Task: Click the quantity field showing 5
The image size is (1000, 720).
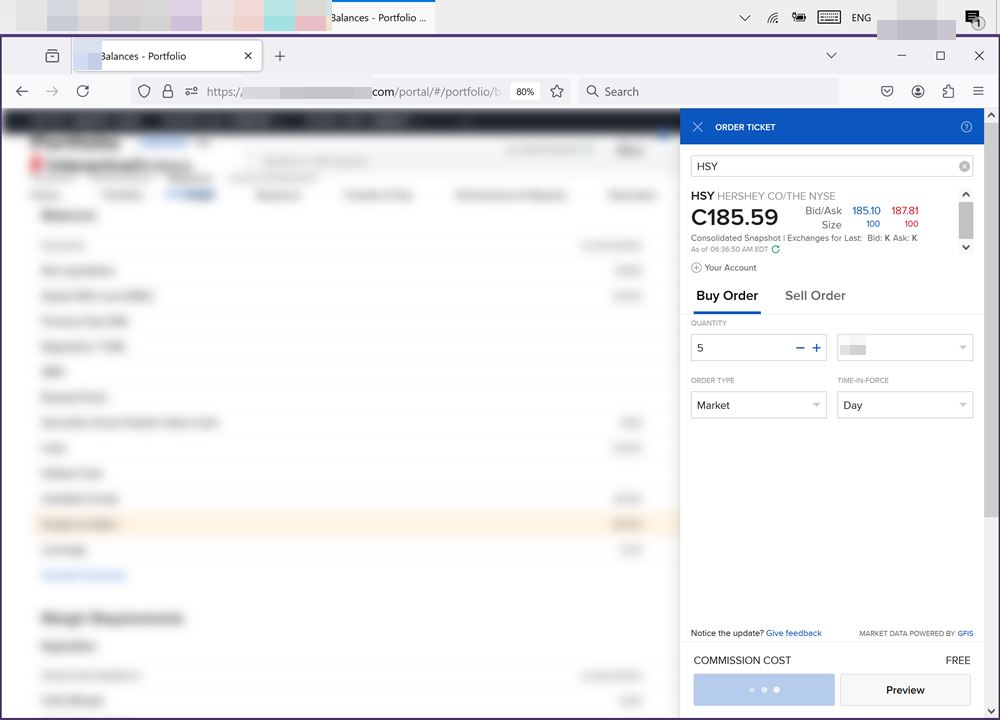Action: tap(743, 348)
